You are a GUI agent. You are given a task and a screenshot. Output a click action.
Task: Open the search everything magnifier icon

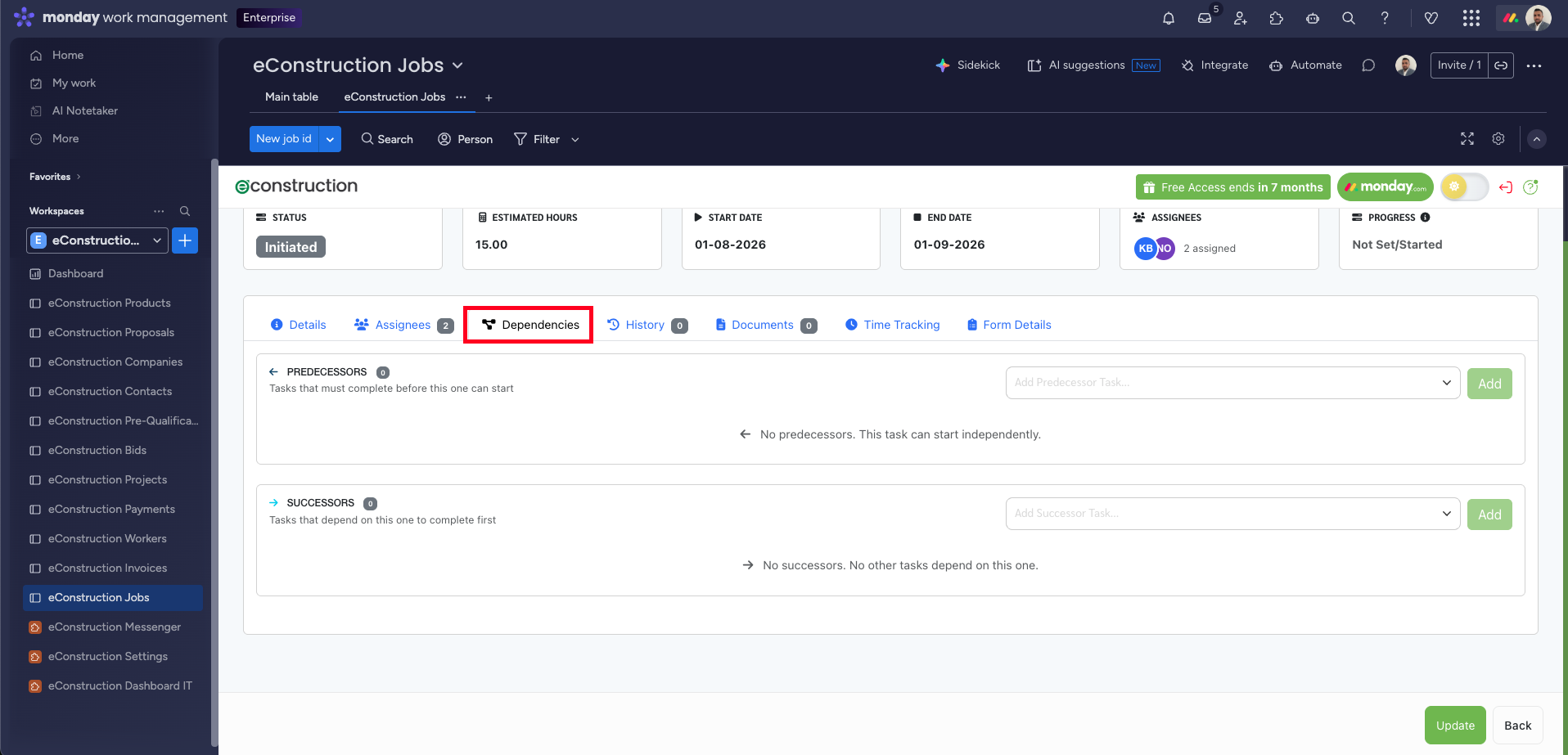tap(1348, 18)
